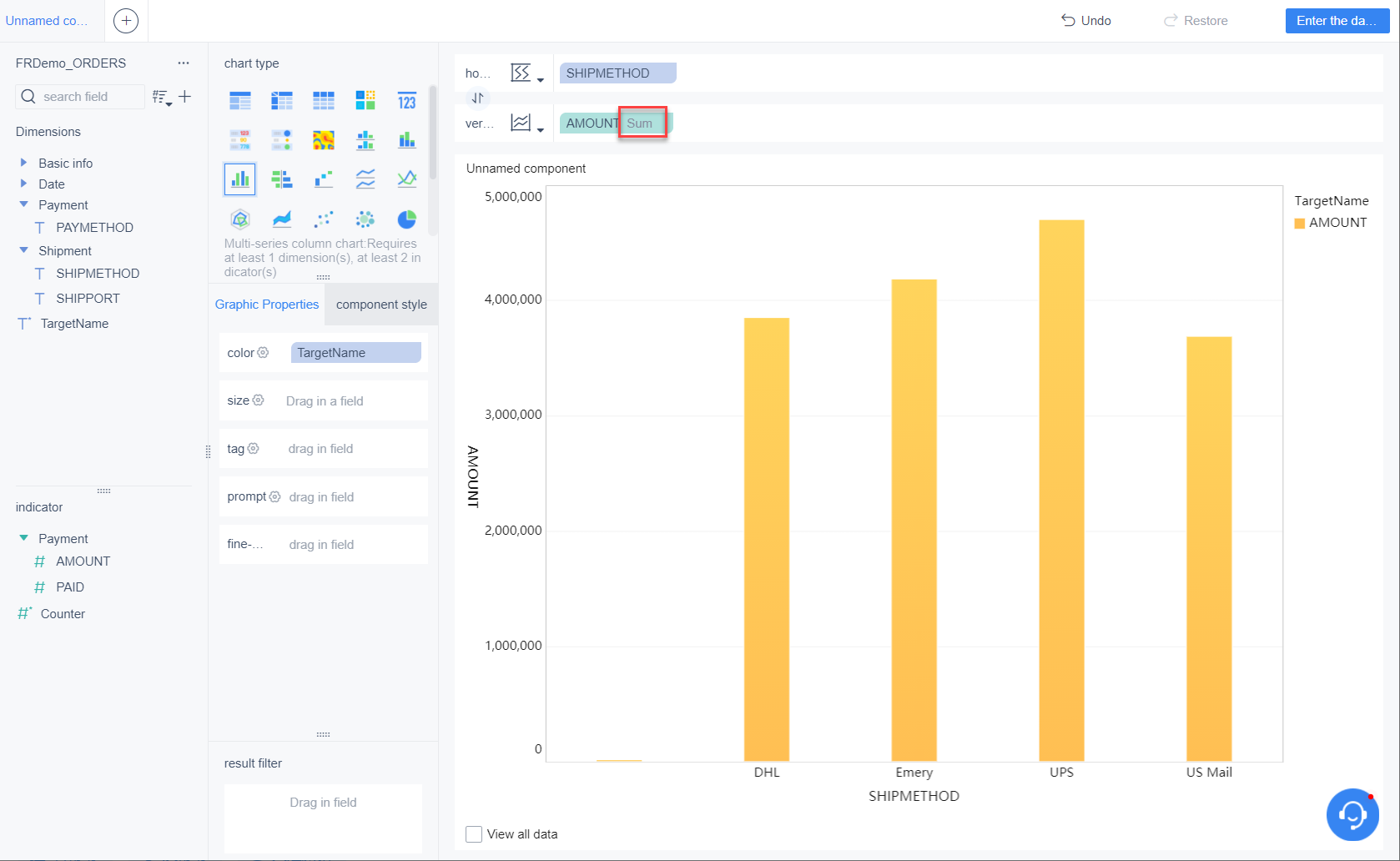
Task: Expand the Date dimension folder
Action: [x=23, y=184]
